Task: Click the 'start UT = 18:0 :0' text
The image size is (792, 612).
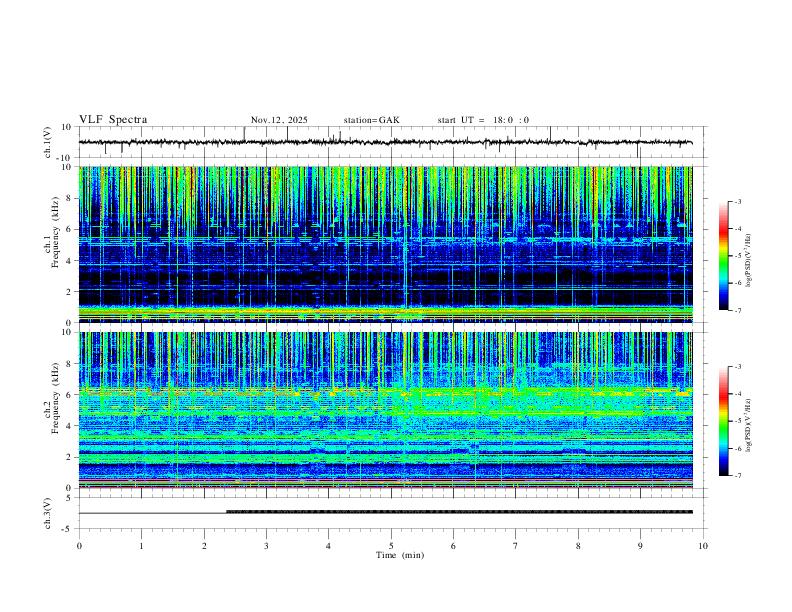Action: pos(483,120)
